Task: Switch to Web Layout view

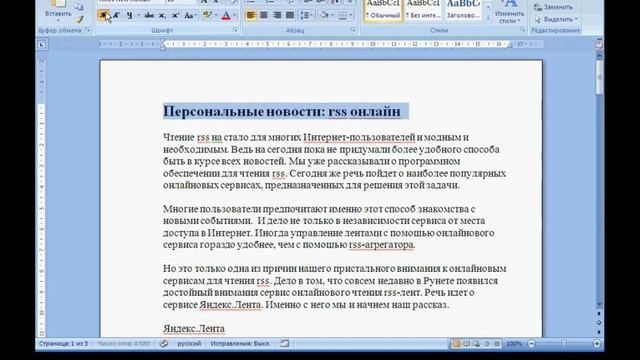Action: point(476,344)
